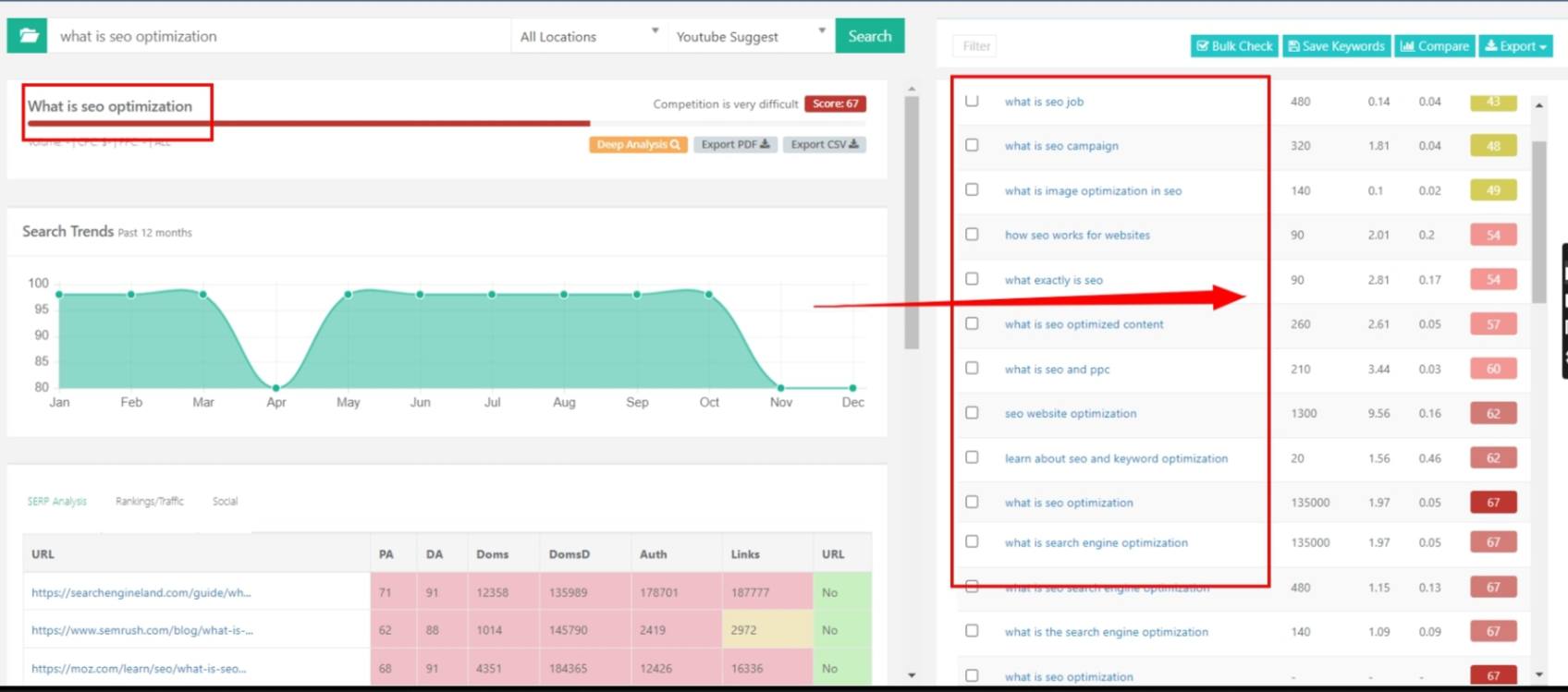Open the moz.com learn seo link
This screenshot has width=1568, height=692.
[139, 668]
